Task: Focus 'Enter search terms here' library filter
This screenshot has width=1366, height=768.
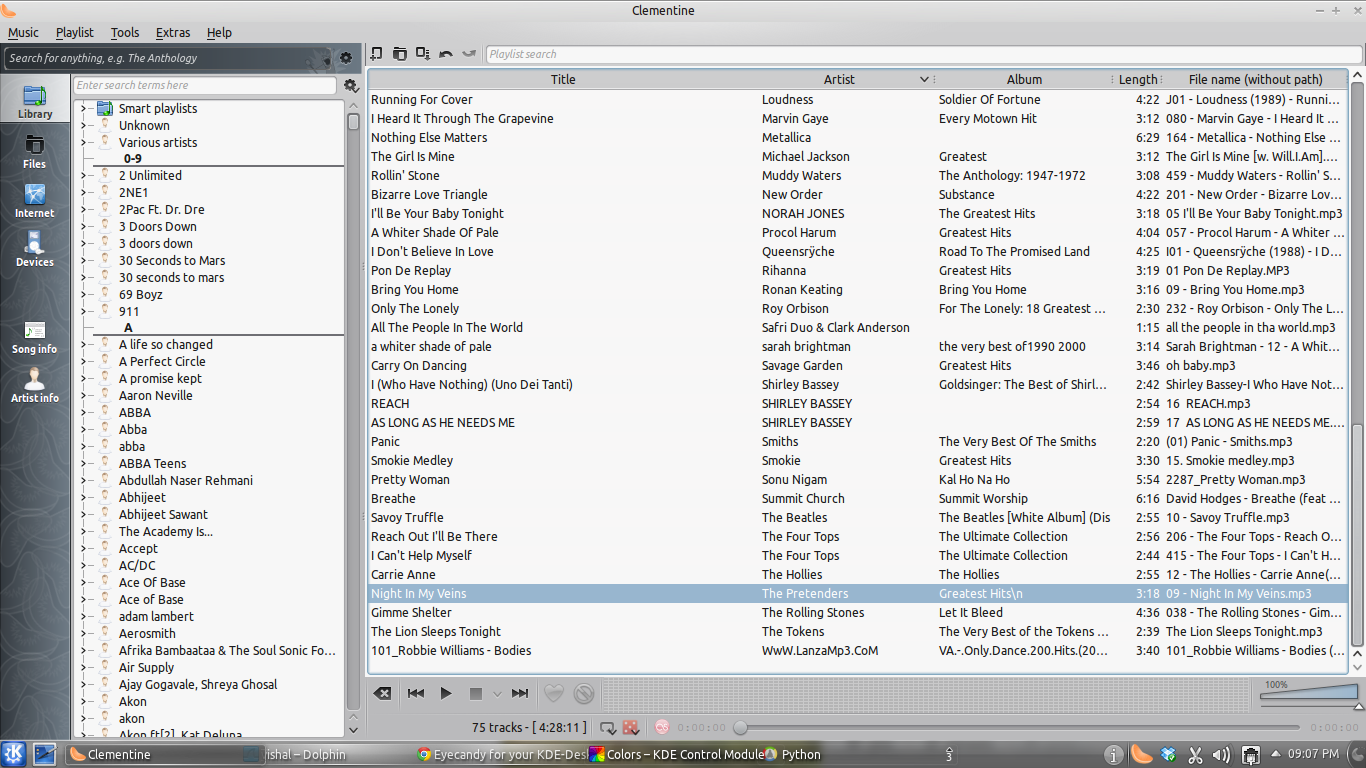Action: [205, 86]
